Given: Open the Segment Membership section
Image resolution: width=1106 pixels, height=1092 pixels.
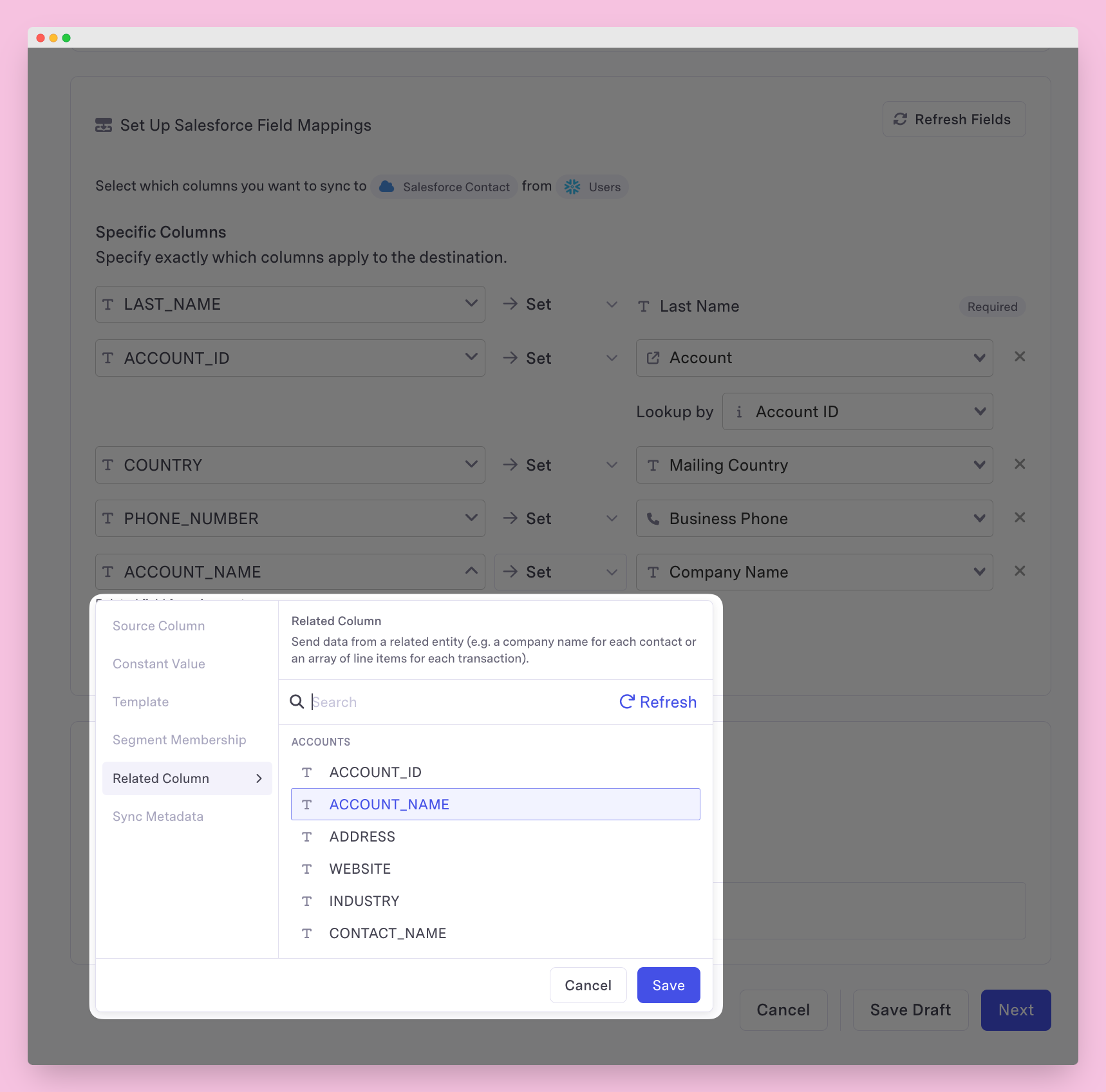Looking at the screenshot, I should [x=179, y=739].
